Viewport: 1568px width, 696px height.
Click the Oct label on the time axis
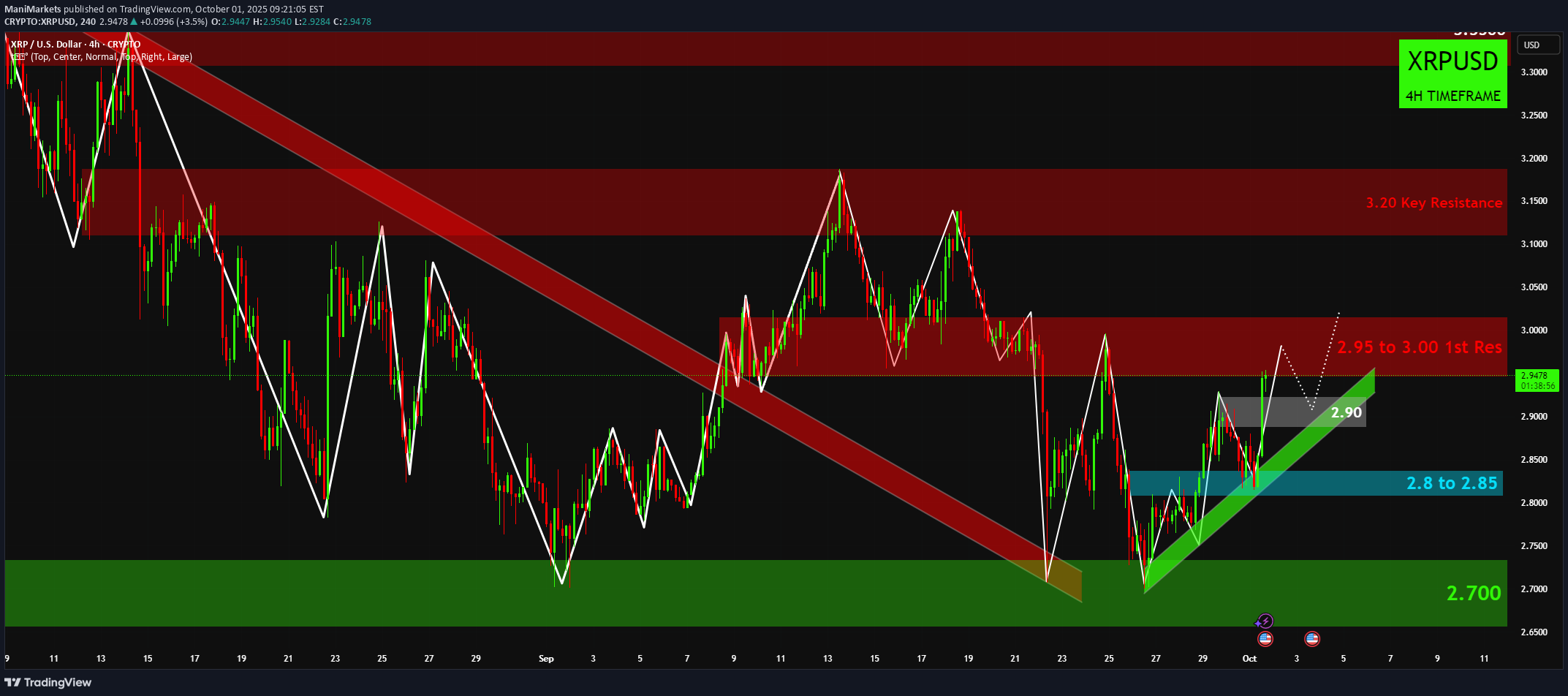[1249, 659]
